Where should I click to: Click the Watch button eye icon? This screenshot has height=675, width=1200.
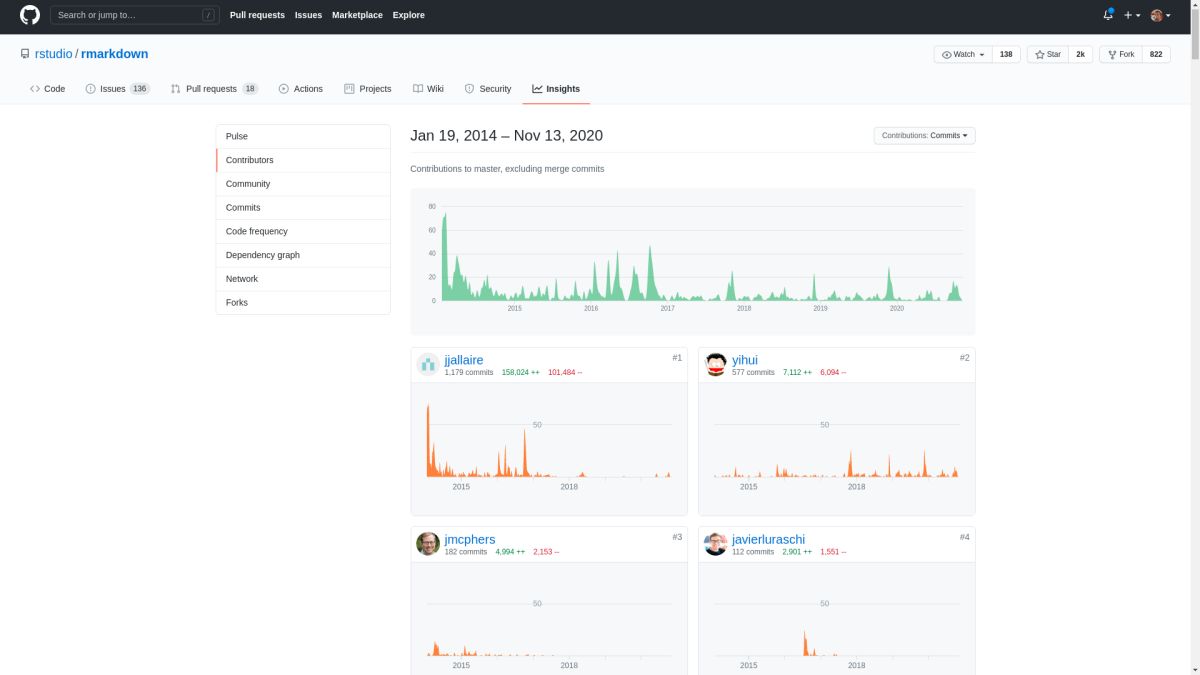coord(947,55)
